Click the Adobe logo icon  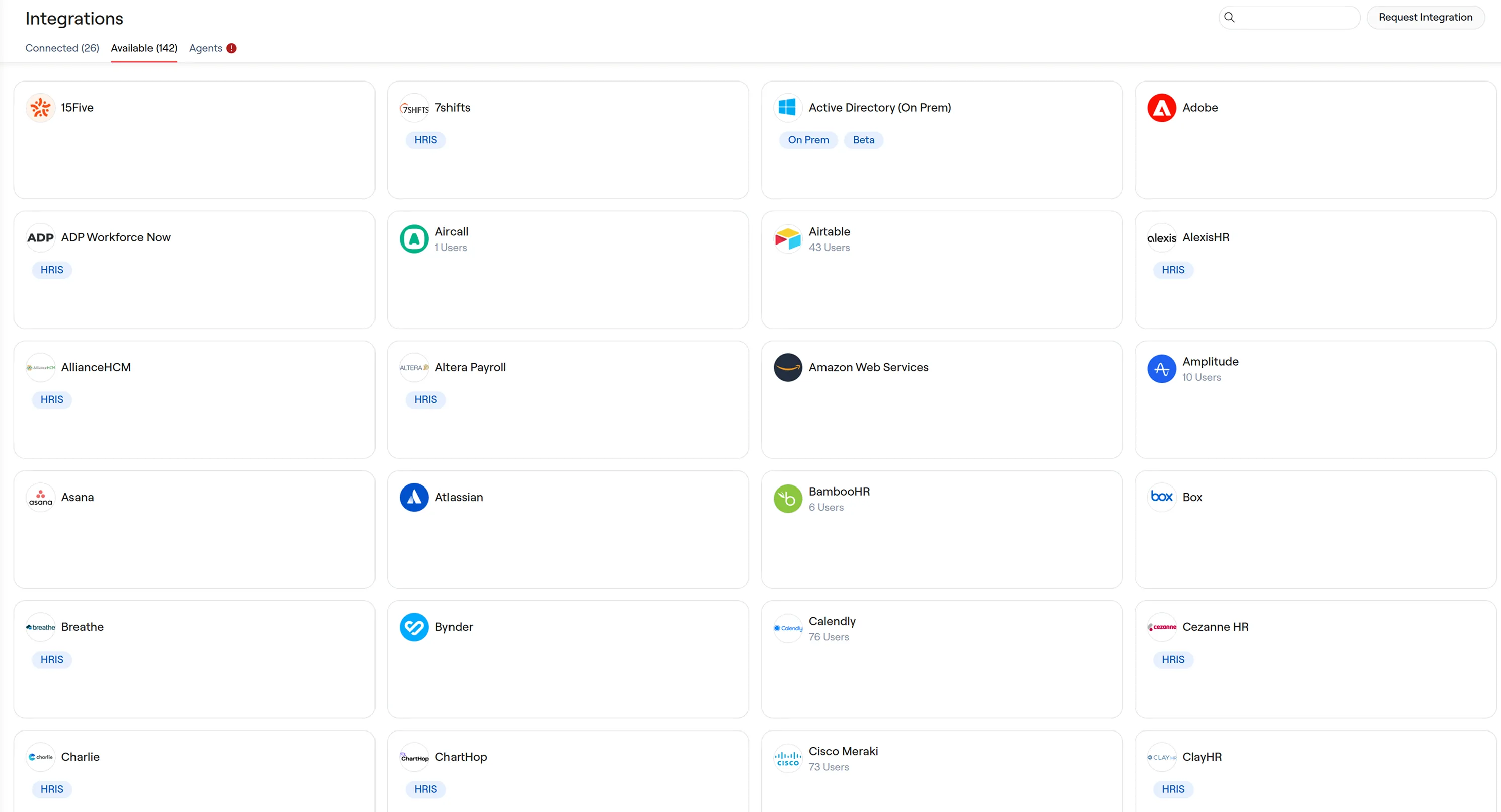pos(1162,108)
